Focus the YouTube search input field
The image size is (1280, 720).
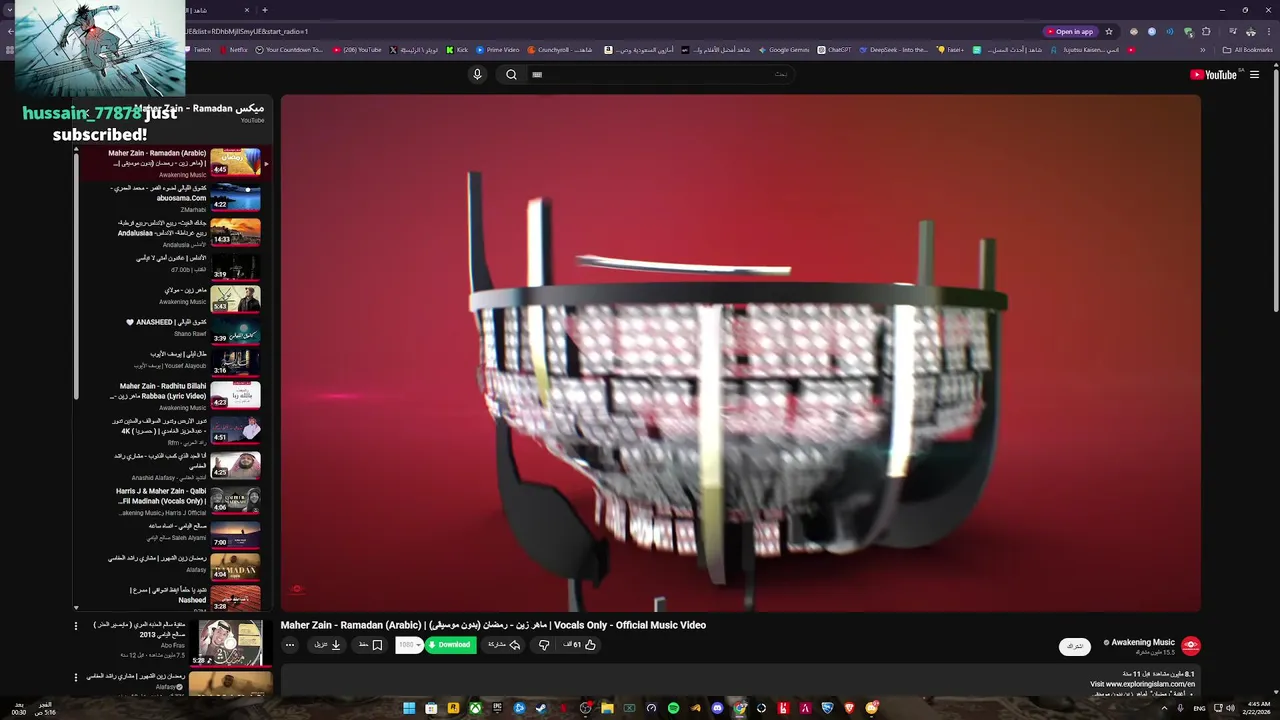[x=660, y=74]
